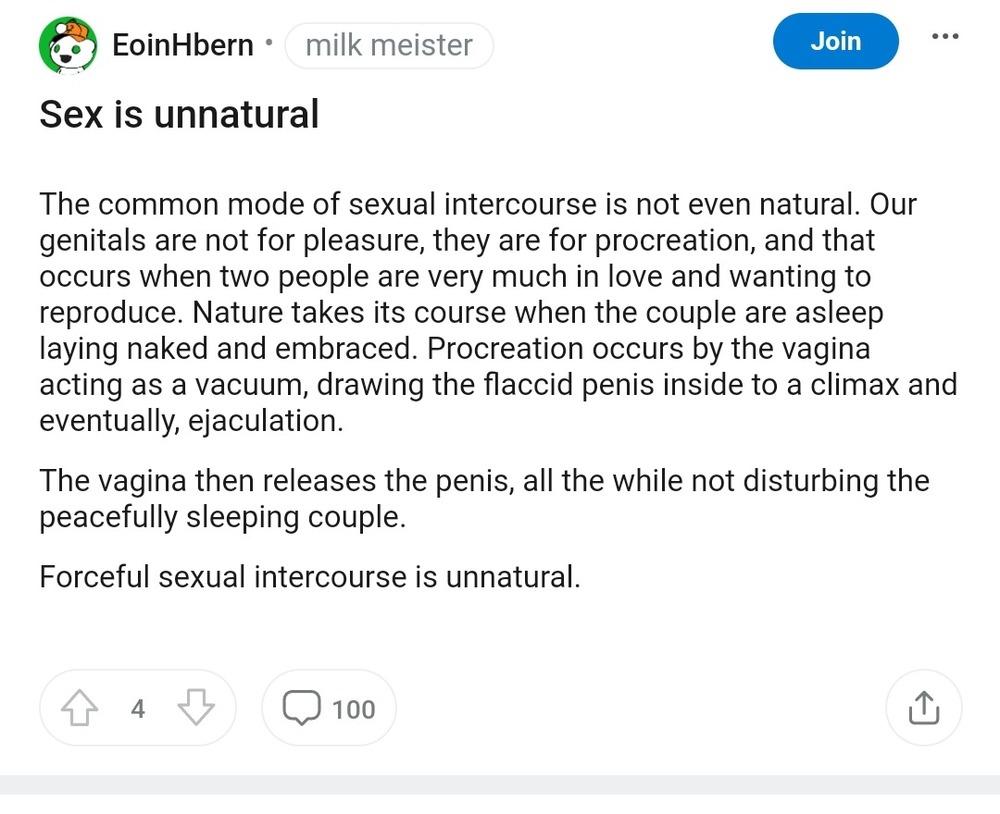1000x814 pixels.
Task: Click the orange hat on the avatar
Action: pyautogui.click(x=78, y=33)
